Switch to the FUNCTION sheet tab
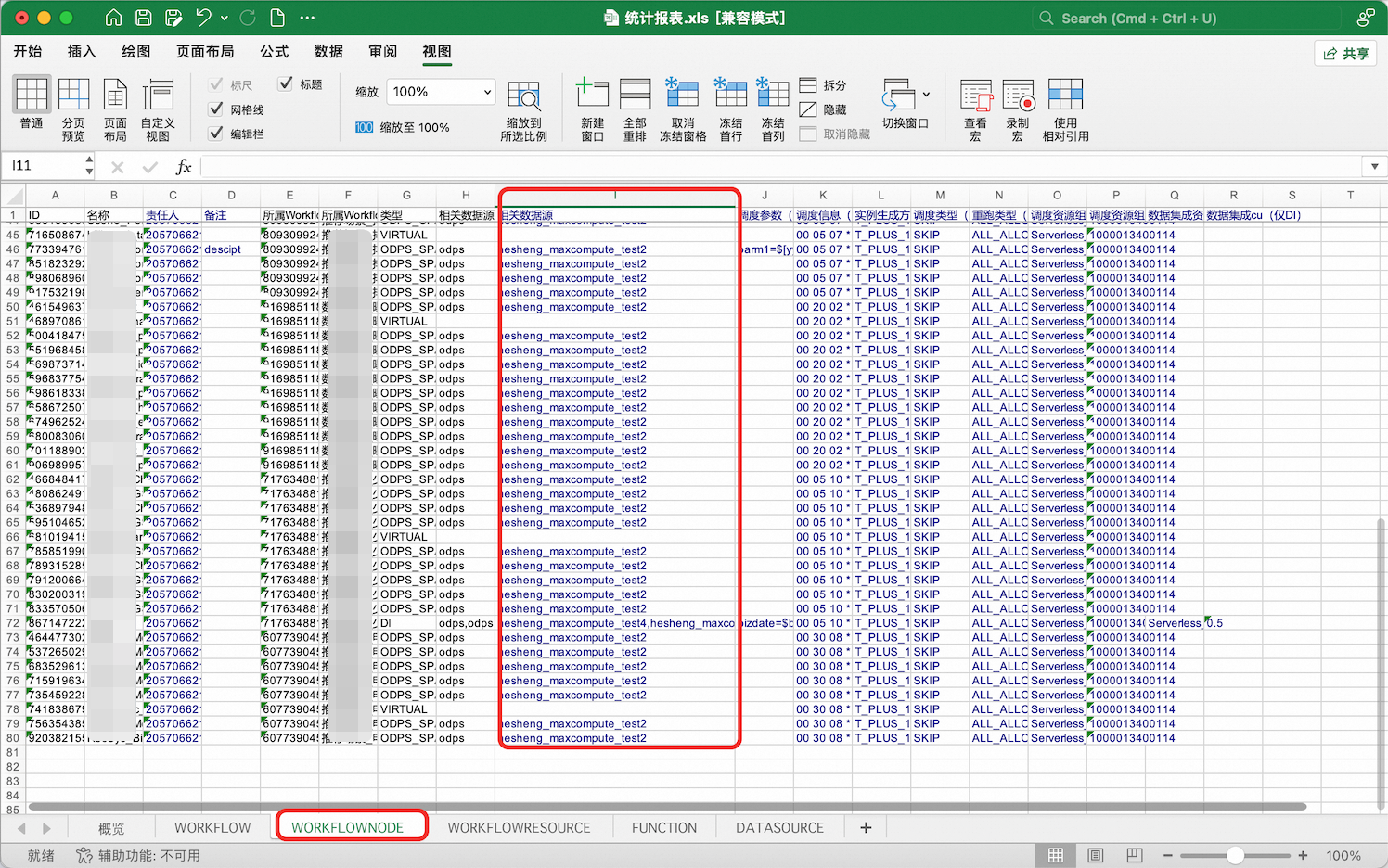This screenshot has height=868, width=1388. (x=664, y=828)
